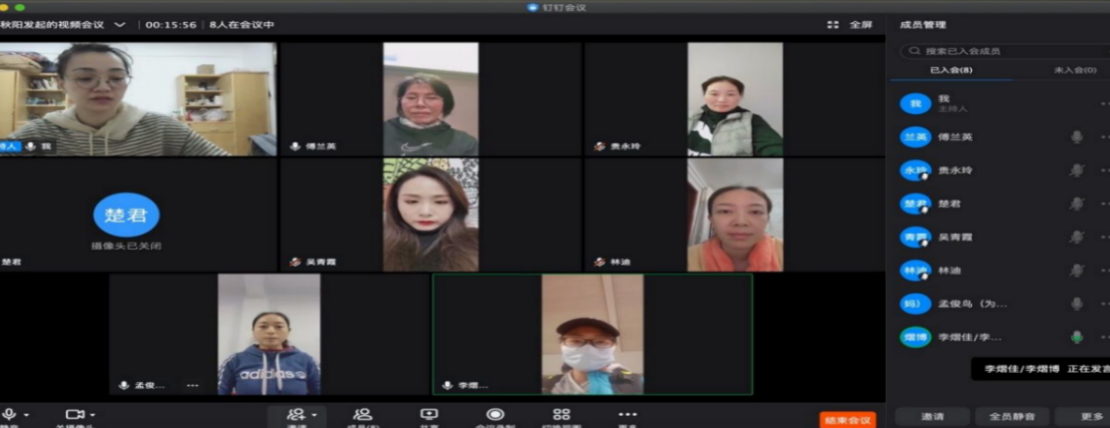
Task: Click the switch view grid icon
Action: click(x=561, y=414)
